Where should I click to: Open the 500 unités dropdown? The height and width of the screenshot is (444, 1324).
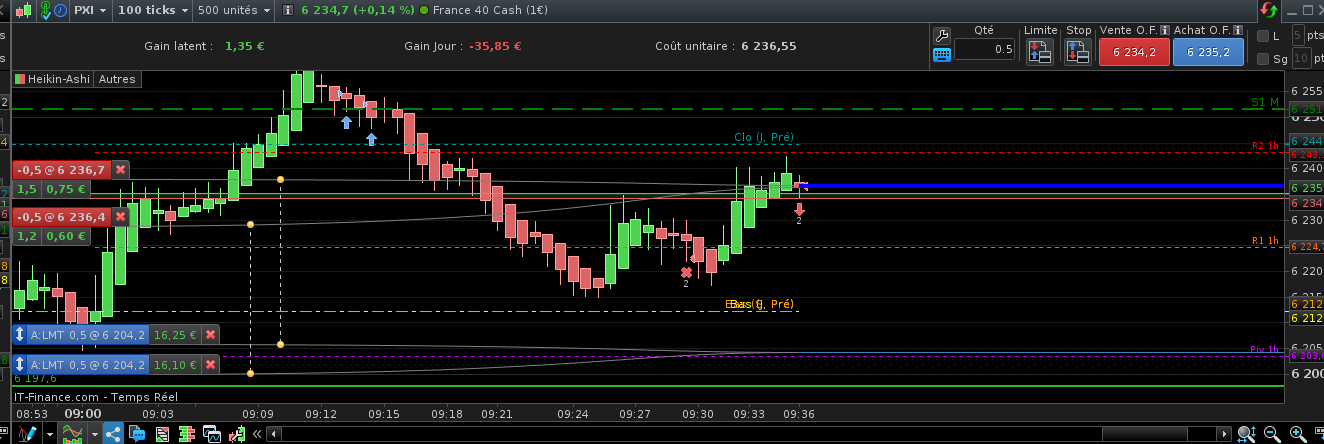click(234, 10)
